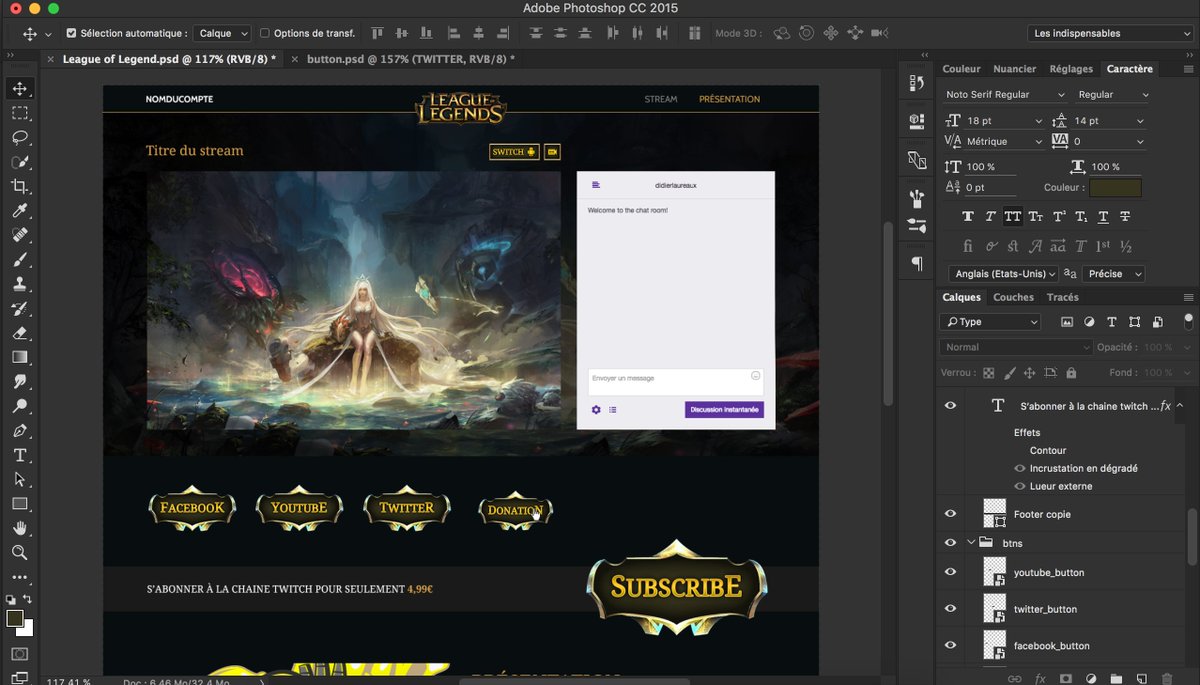The image size is (1200, 685).
Task: Open the paragraph panel icon in dock
Action: click(x=916, y=264)
